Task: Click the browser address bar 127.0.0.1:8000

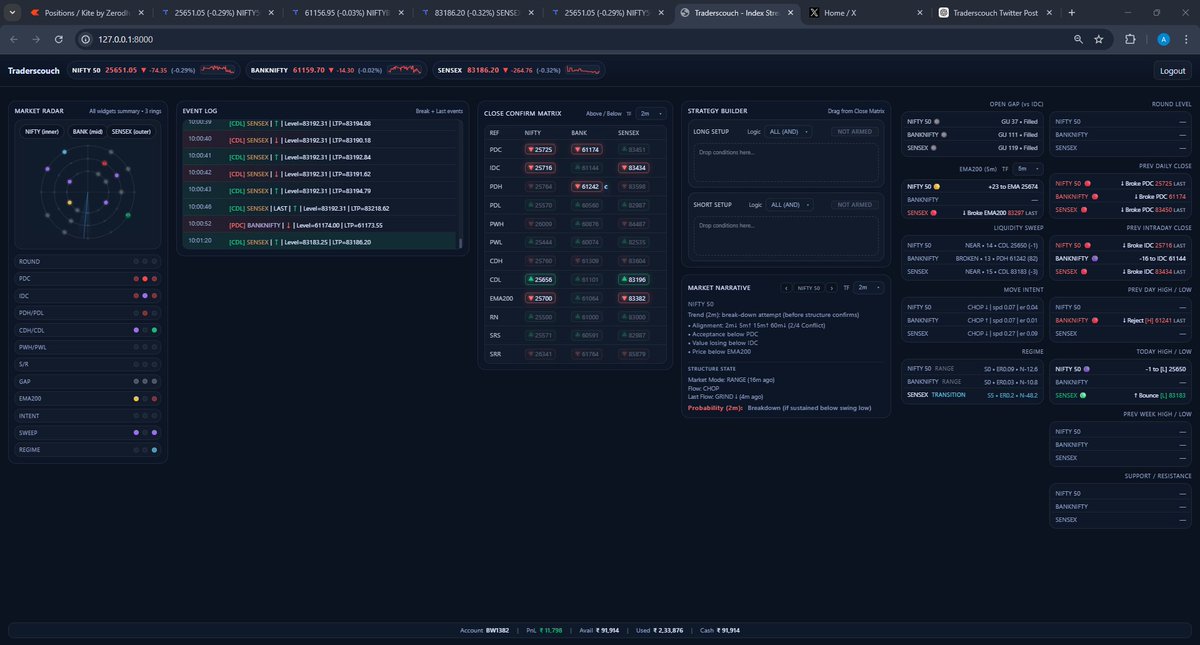Action: coord(570,39)
